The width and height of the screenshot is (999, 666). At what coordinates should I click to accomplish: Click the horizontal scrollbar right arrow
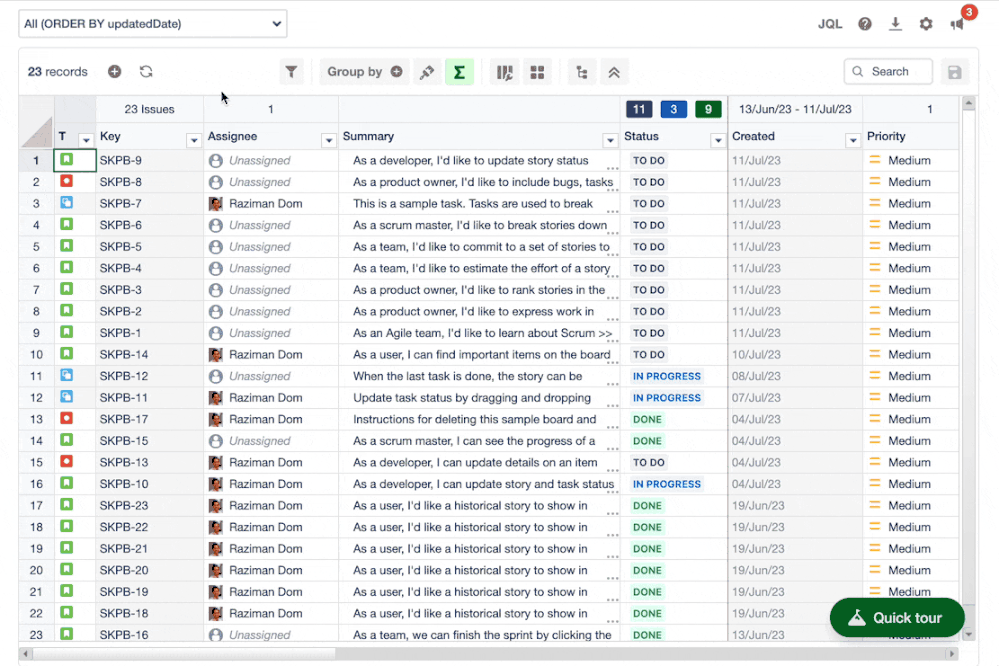952,654
